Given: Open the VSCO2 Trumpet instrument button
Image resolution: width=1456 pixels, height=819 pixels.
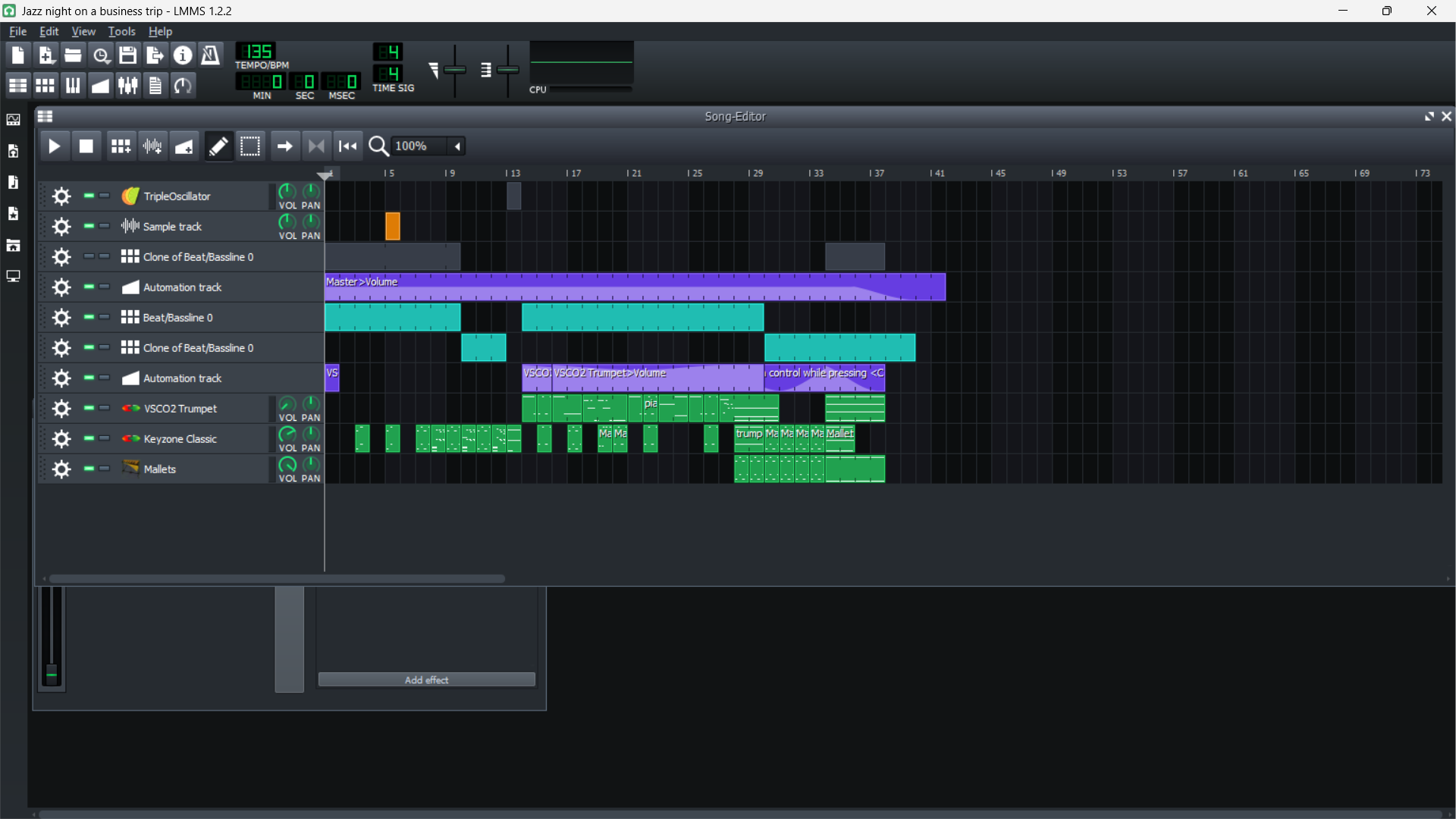Looking at the screenshot, I should point(193,409).
